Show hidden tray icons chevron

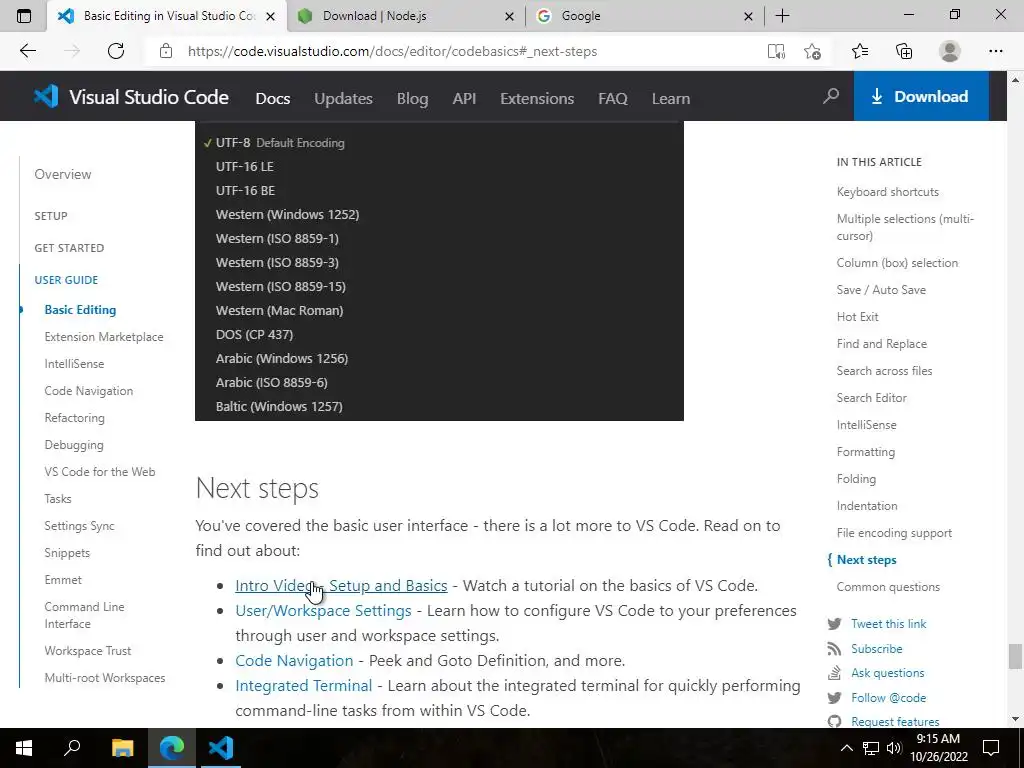[846, 748]
